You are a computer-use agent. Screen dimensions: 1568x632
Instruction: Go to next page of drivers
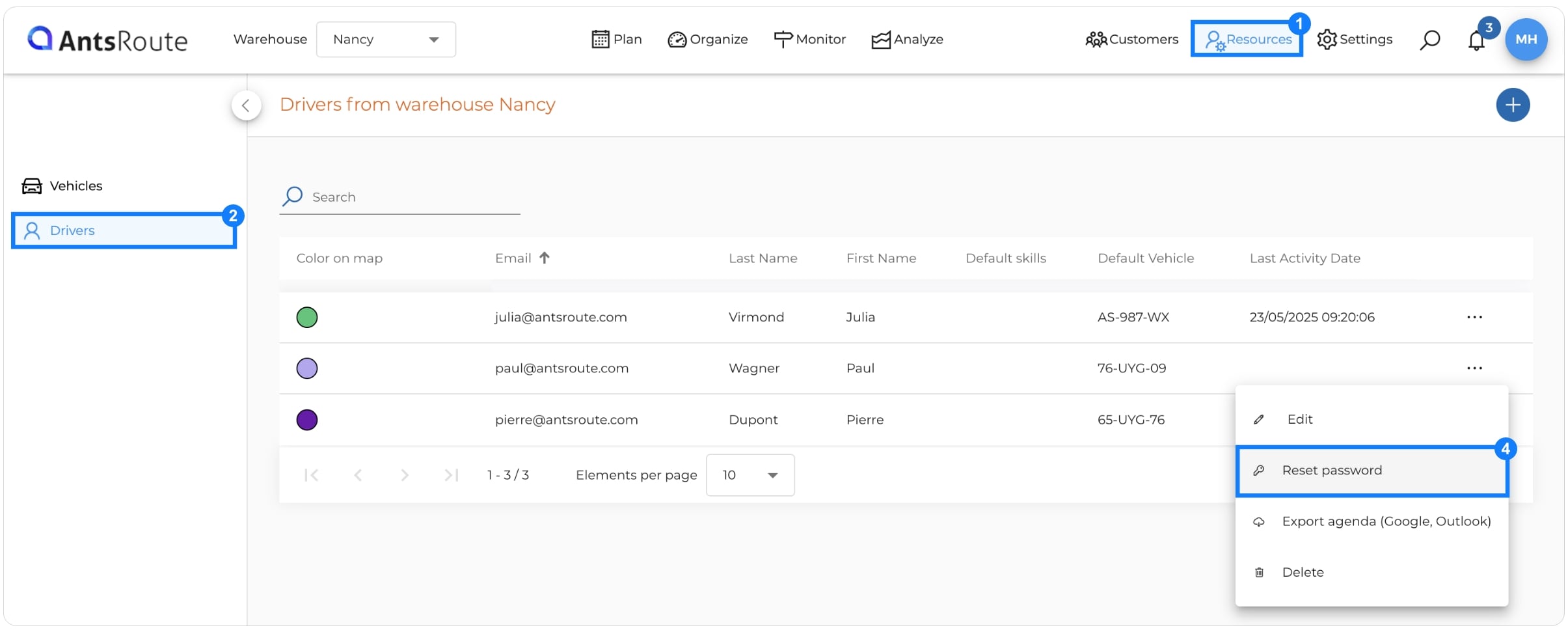coord(405,475)
